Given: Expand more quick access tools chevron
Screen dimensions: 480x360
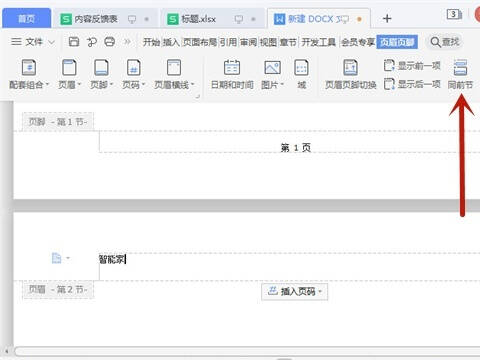Looking at the screenshot, I should click(x=127, y=42).
